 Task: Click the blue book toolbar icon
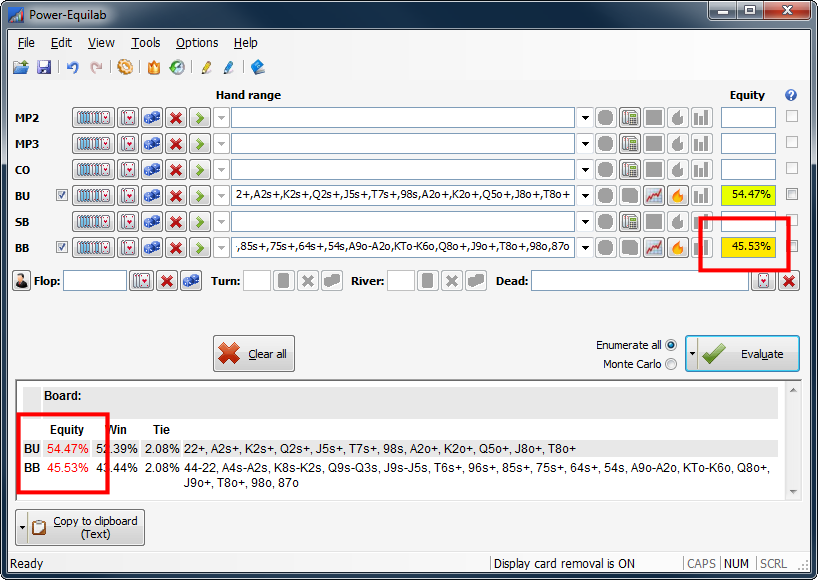click(x=258, y=67)
